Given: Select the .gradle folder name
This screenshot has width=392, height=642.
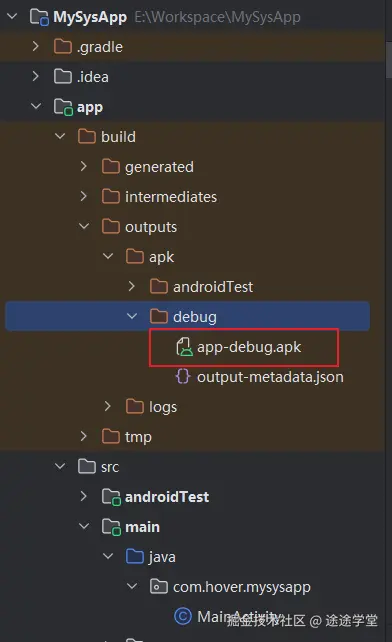Looking at the screenshot, I should coord(100,47).
